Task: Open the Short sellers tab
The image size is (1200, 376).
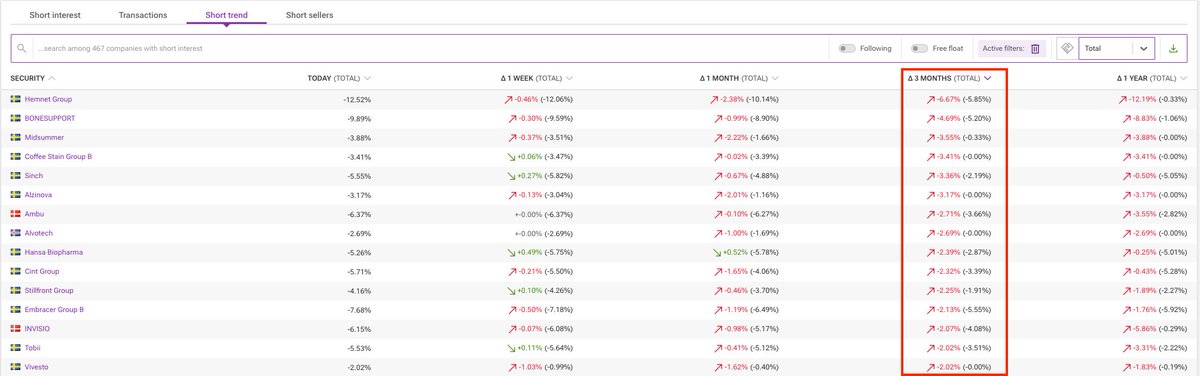Action: (310, 16)
